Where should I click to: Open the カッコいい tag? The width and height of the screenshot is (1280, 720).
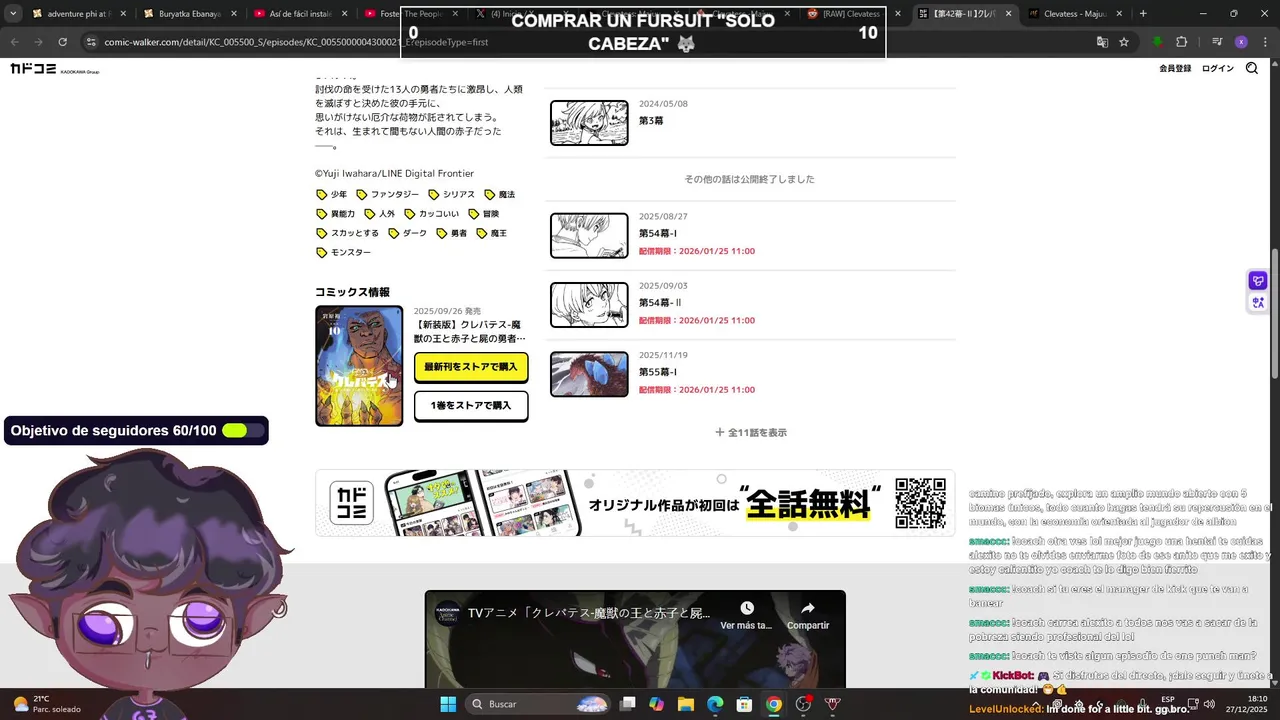[432, 214]
